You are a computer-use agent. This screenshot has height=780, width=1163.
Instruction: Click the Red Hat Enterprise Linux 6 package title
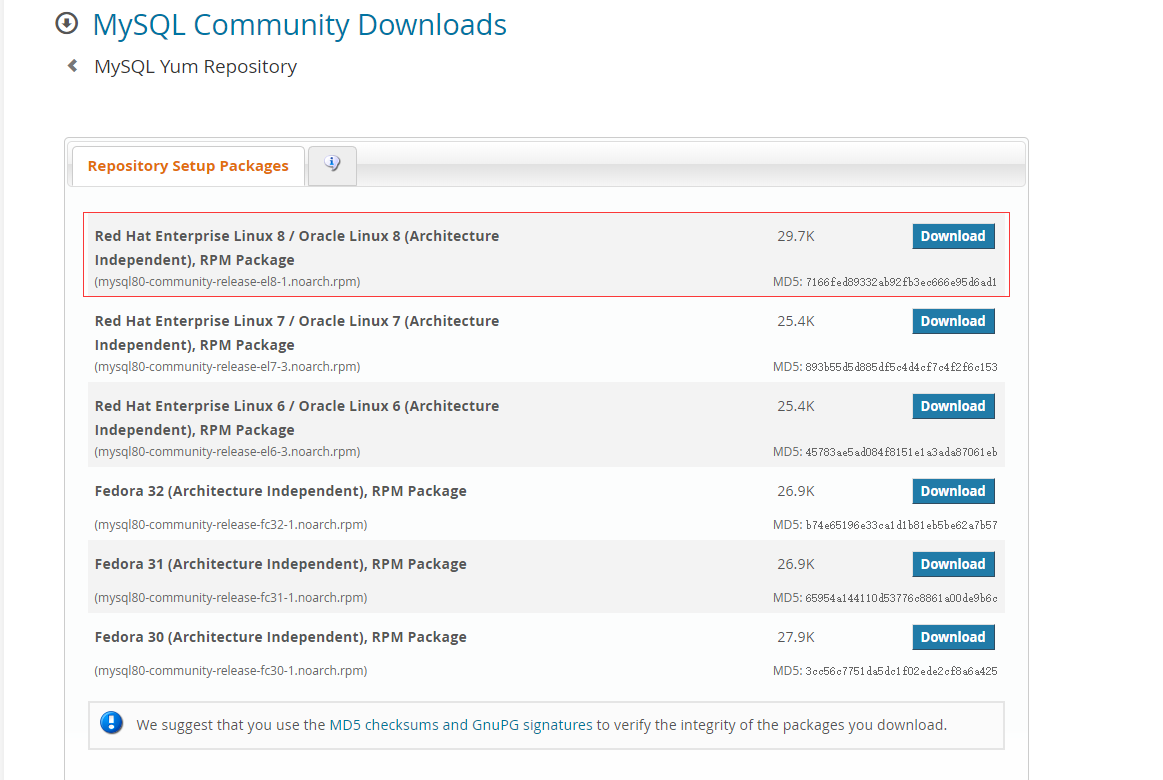296,417
